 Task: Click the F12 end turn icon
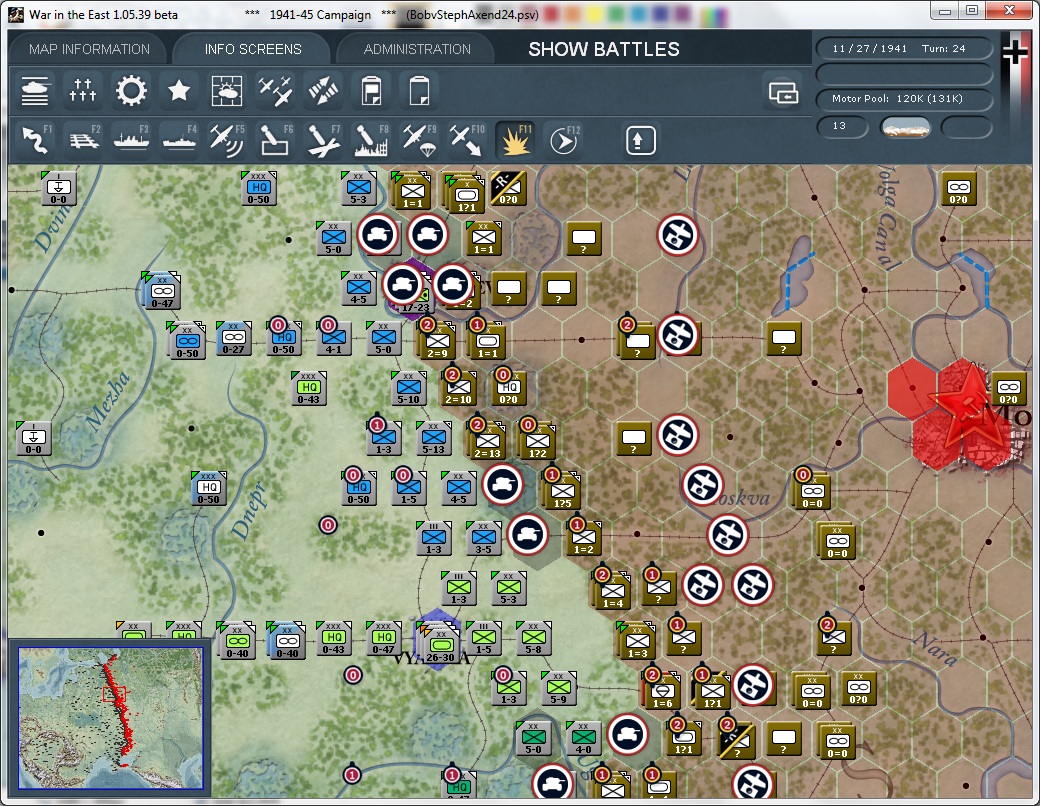point(563,140)
